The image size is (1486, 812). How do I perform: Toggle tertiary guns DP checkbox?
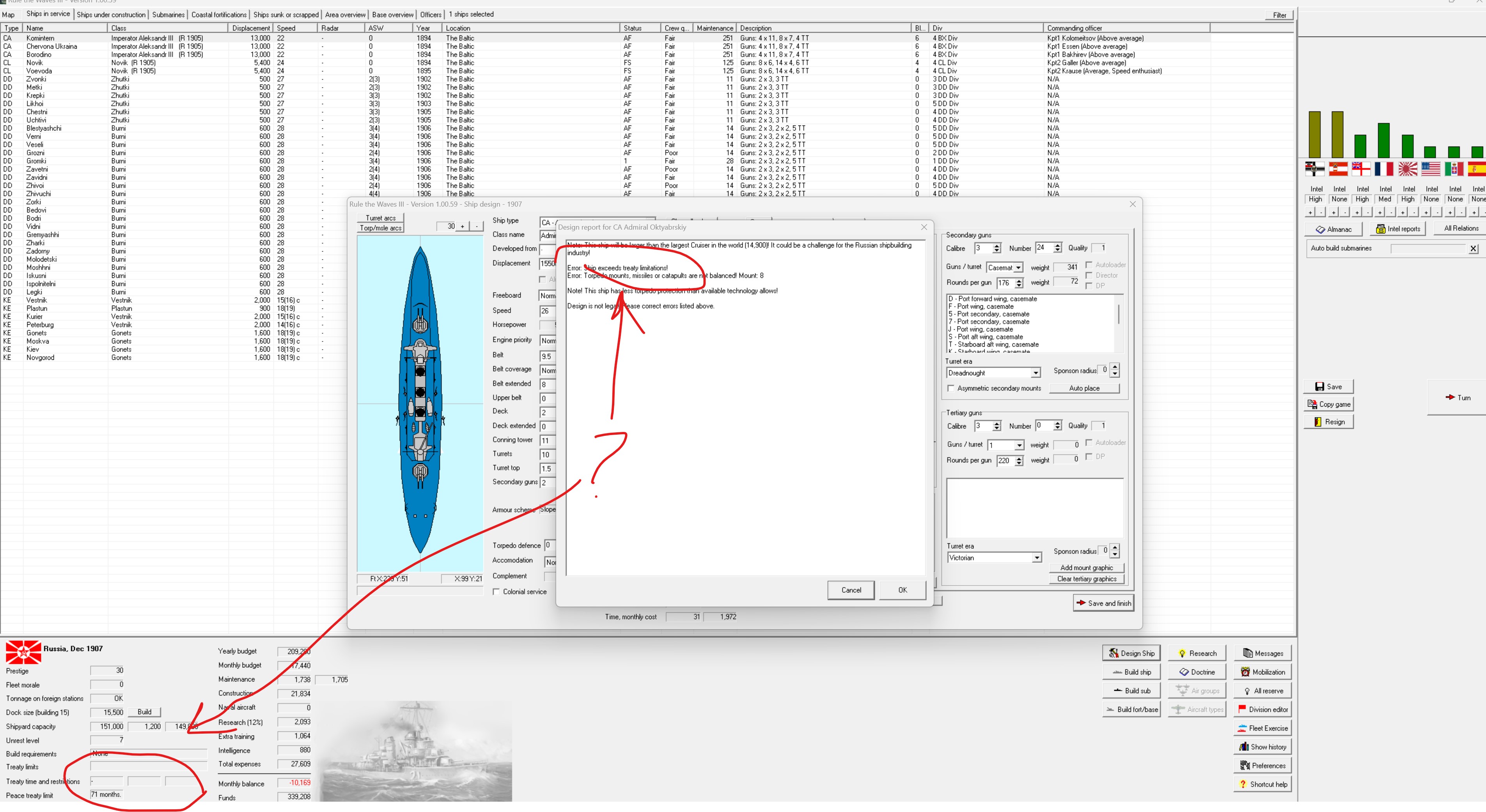point(1089,456)
